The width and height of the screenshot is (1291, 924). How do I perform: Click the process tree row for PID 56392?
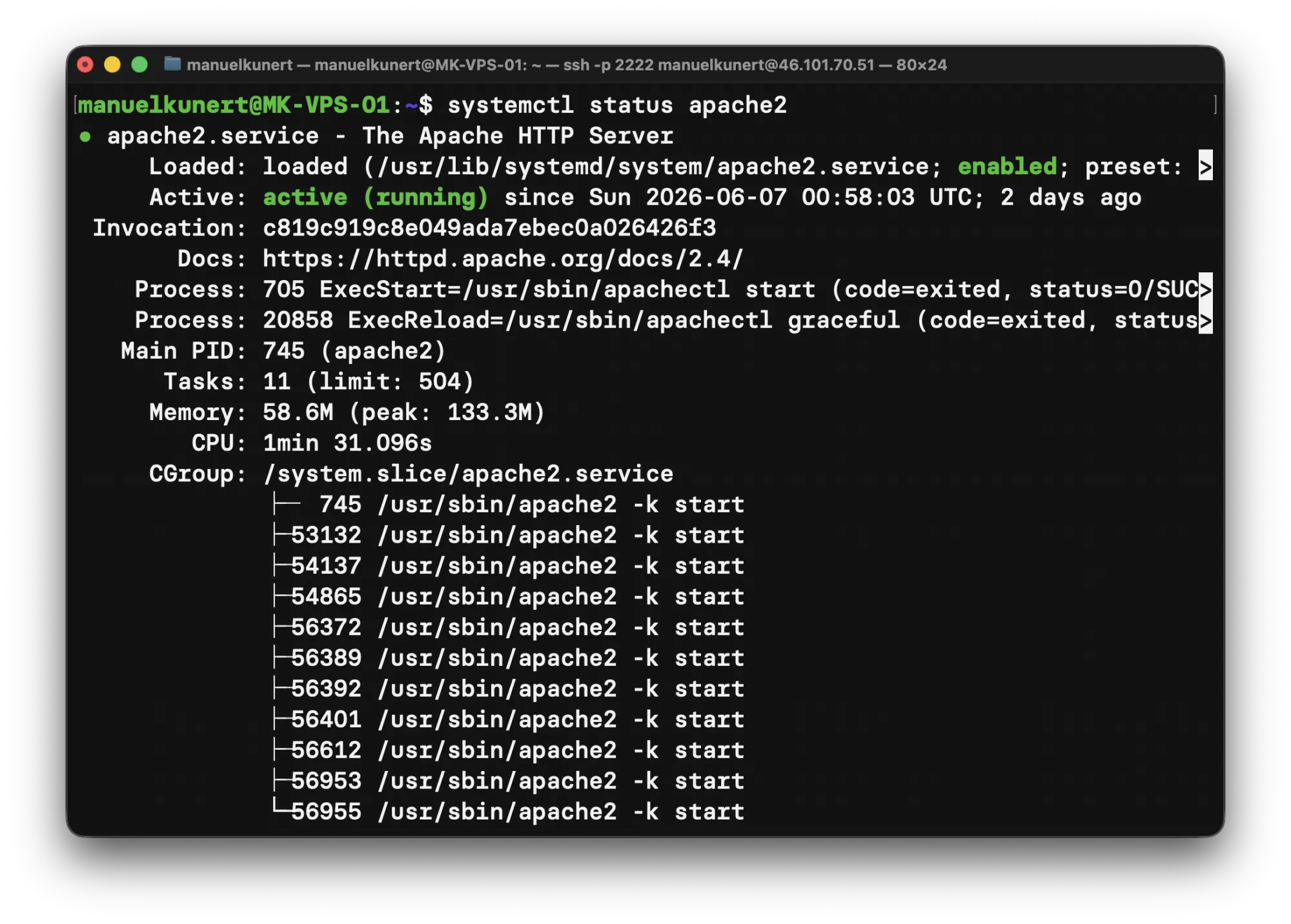click(509, 689)
